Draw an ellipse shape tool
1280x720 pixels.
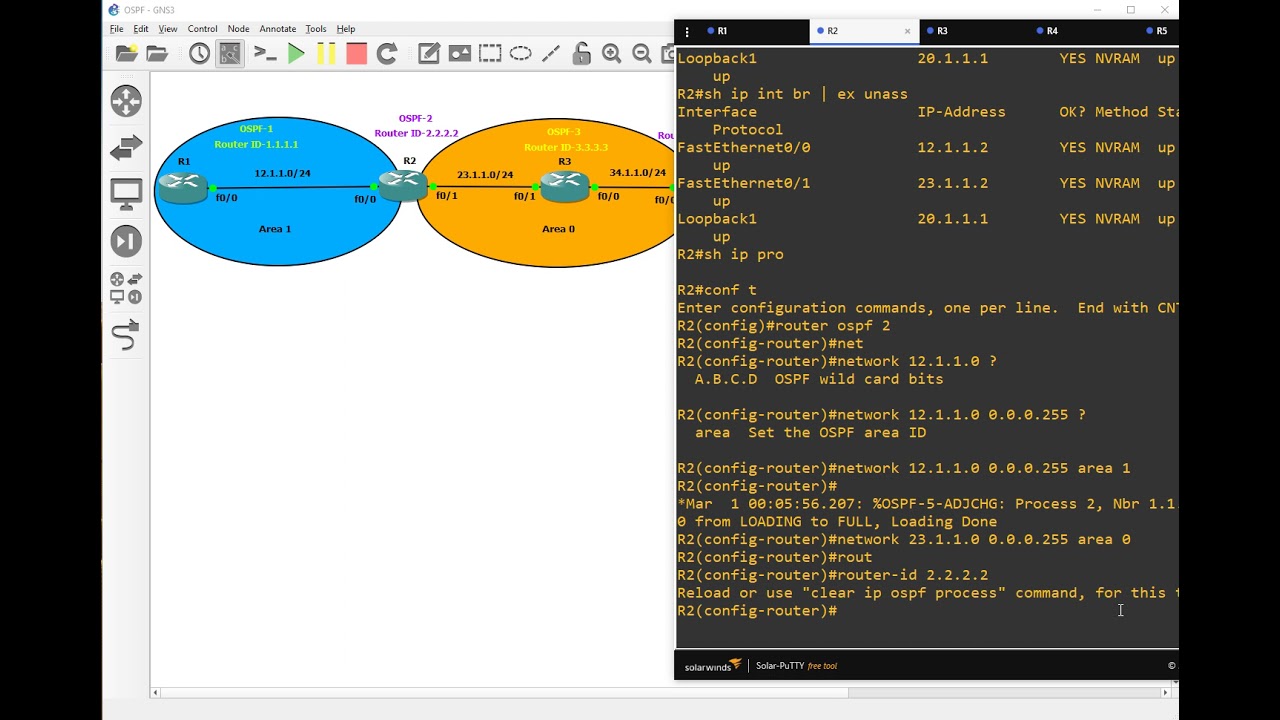520,54
